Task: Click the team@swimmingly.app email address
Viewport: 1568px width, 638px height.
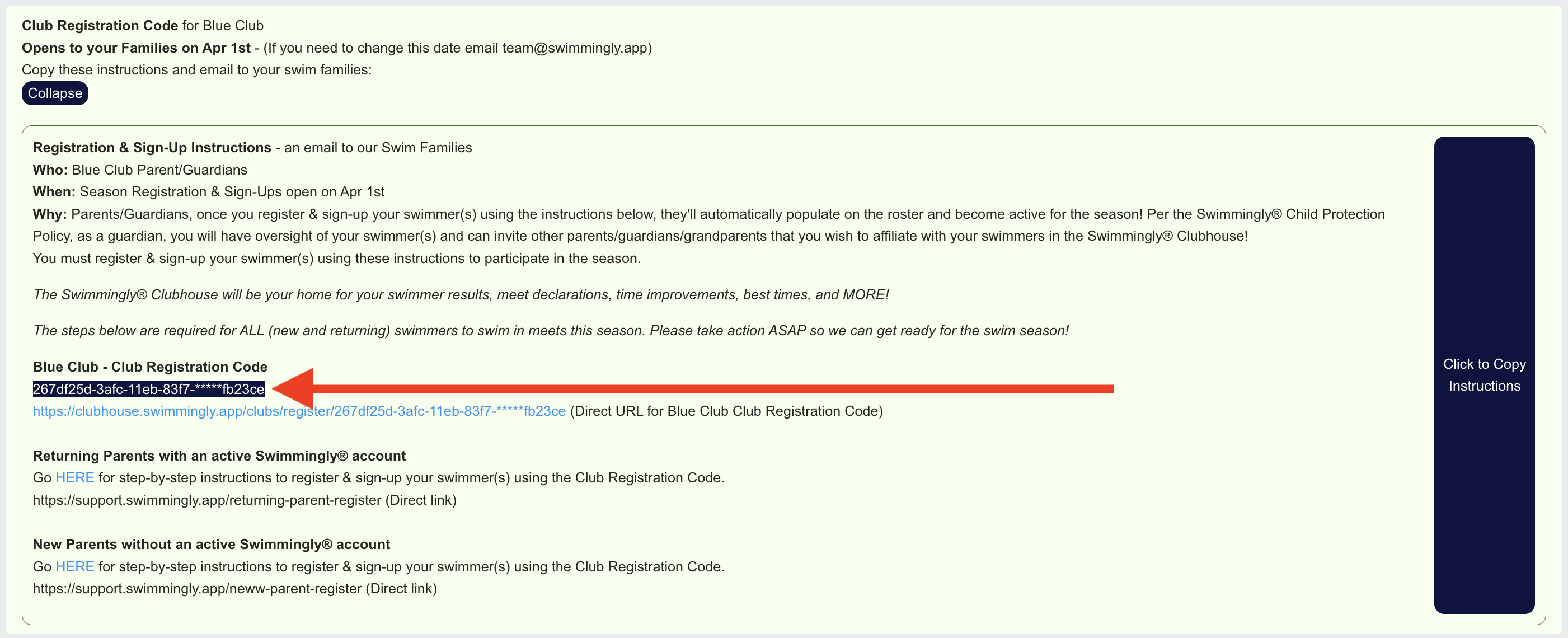Action: point(574,48)
